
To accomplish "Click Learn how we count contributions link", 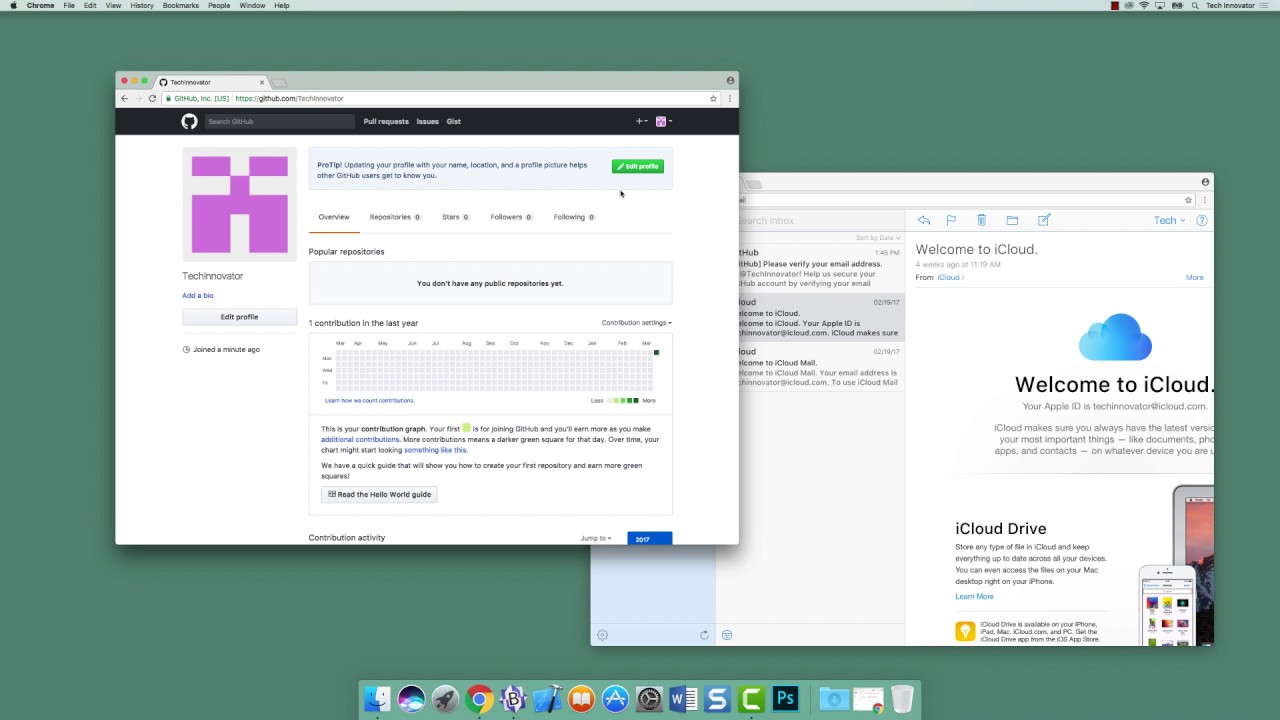I will point(369,400).
